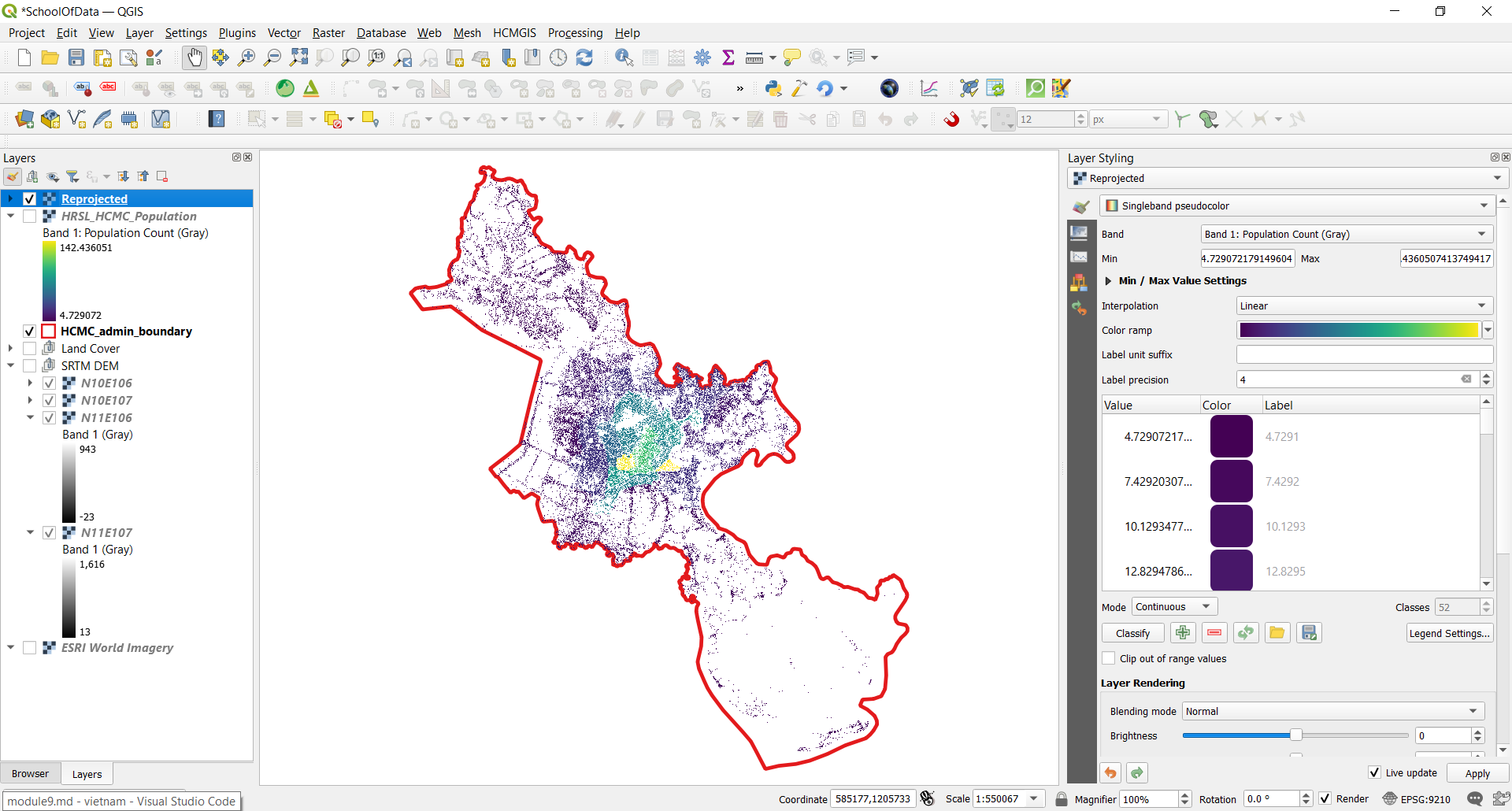Toggle the Render checkbox in status bar
The height and width of the screenshot is (811, 1512).
click(1325, 798)
